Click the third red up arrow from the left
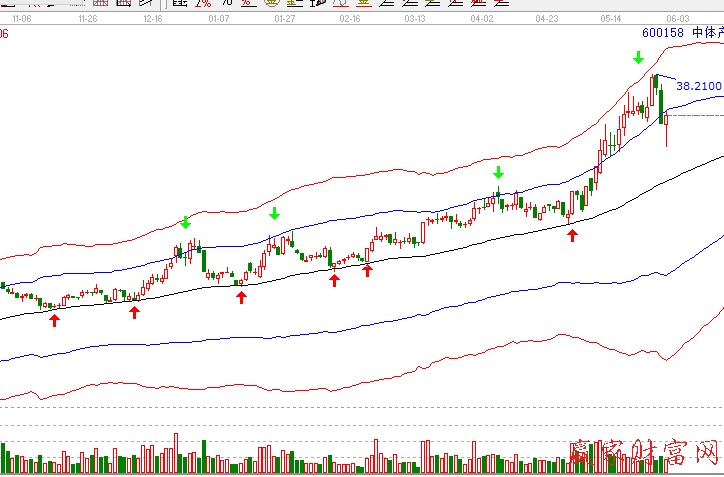This screenshot has height=477, width=724. pos(241,296)
